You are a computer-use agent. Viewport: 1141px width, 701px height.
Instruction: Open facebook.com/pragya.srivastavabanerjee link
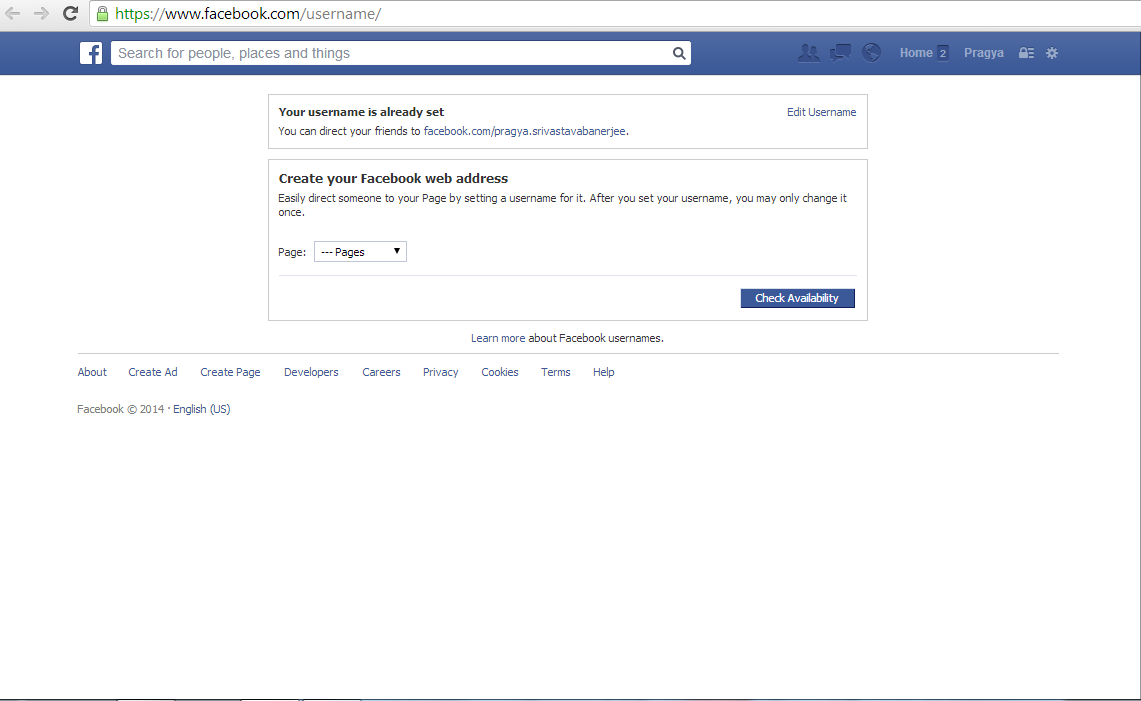(x=525, y=131)
